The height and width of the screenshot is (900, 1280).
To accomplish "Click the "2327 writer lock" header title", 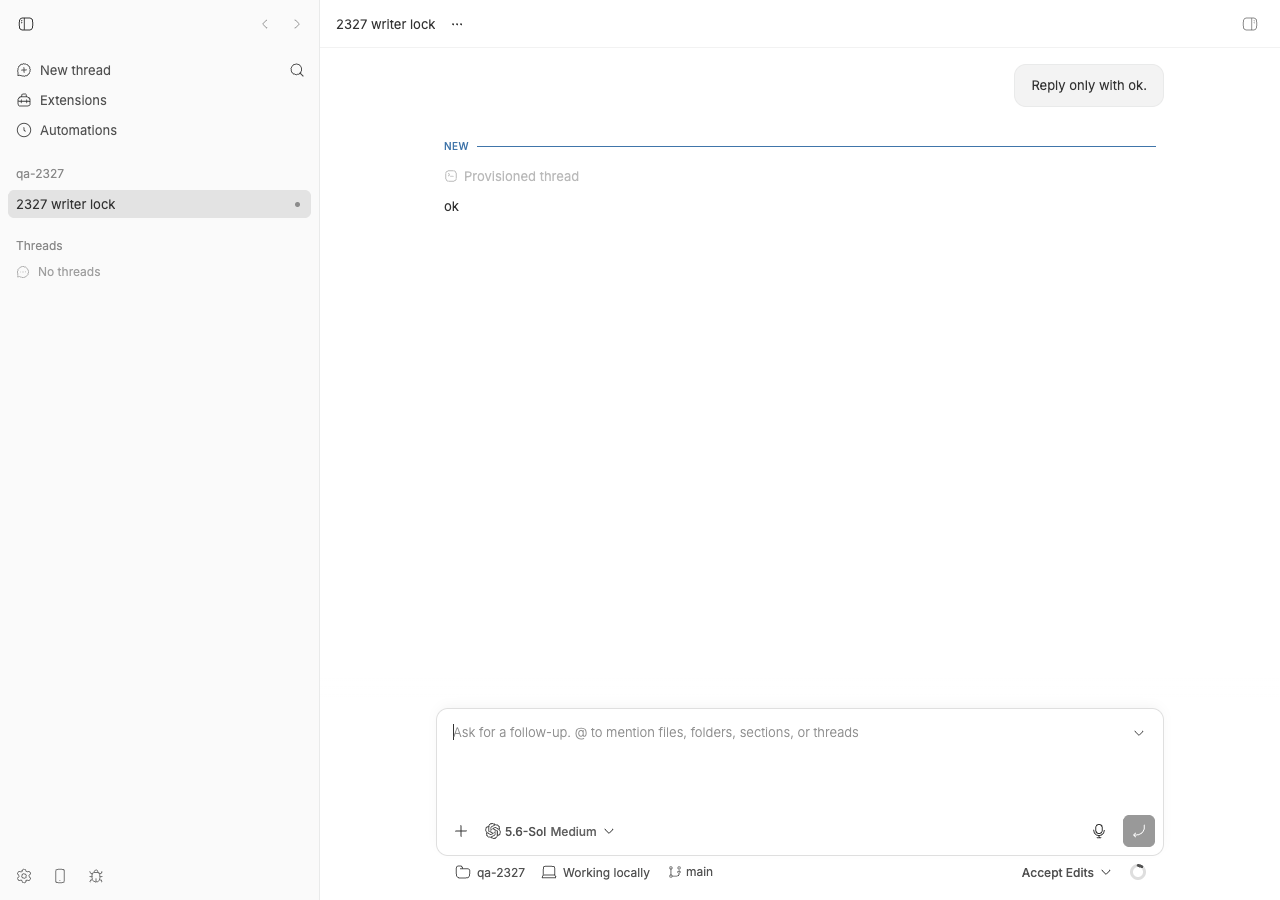I will tap(385, 24).
